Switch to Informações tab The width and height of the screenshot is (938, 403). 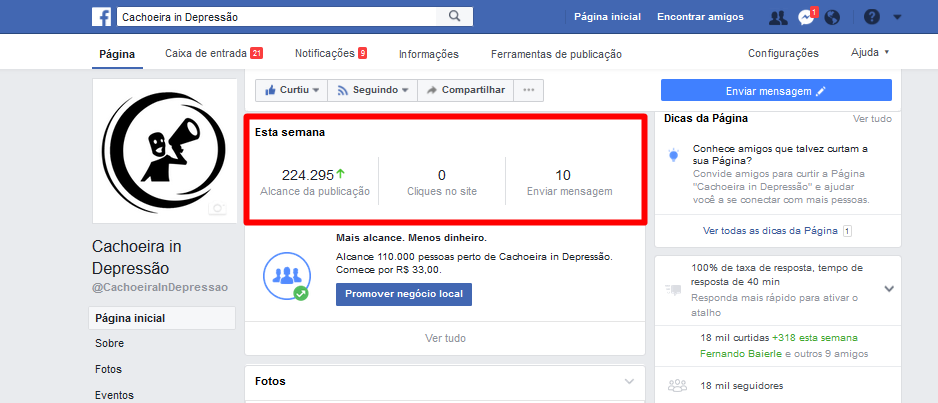pos(429,54)
